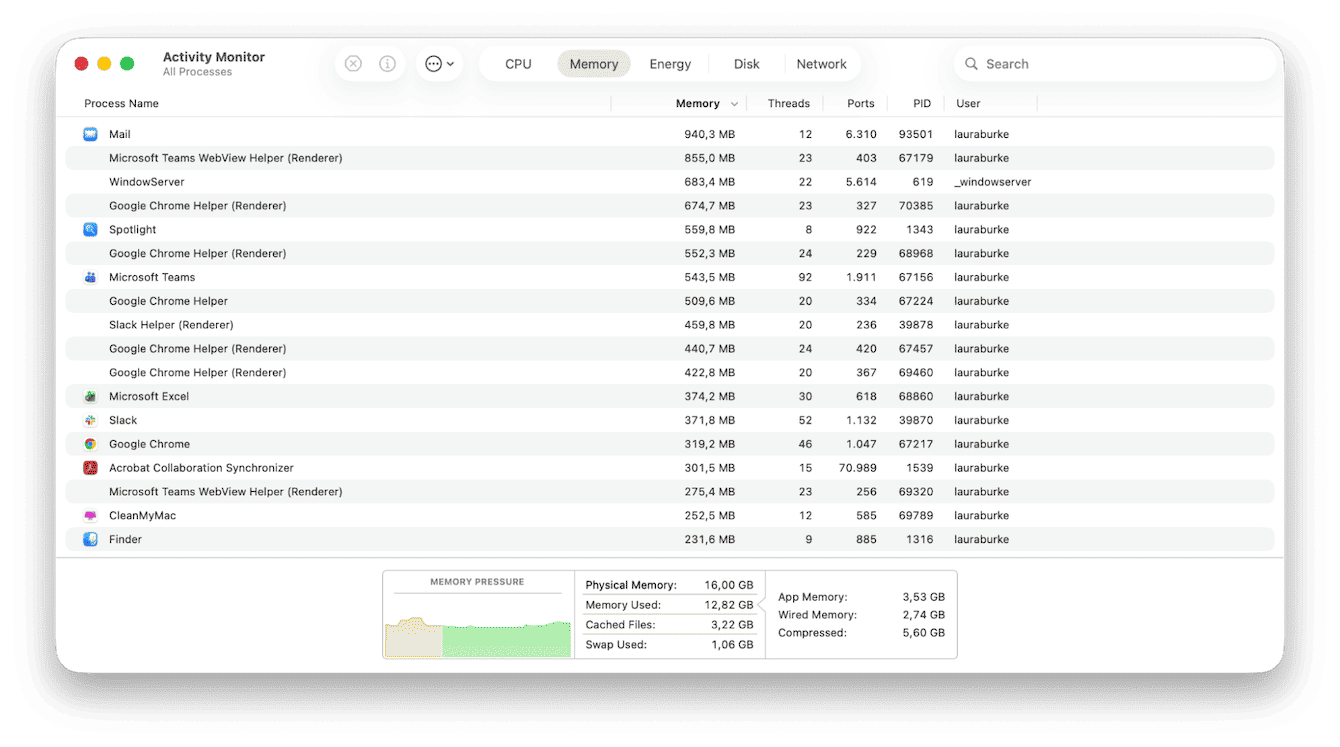The height and width of the screenshot is (747, 1340).
Task: Click the Microsoft Teams icon in the list
Action: pyautogui.click(x=90, y=277)
